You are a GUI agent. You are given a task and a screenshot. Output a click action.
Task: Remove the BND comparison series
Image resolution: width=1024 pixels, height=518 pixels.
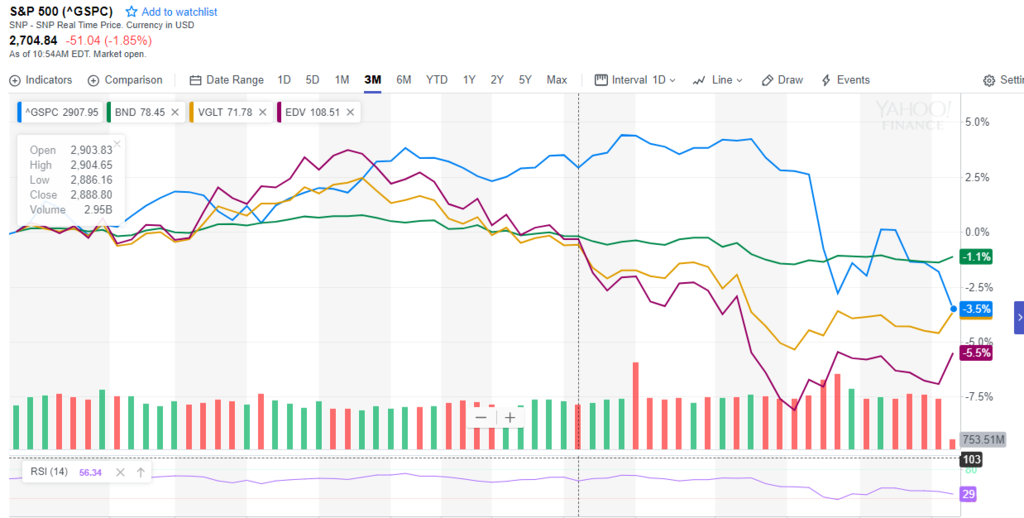[175, 112]
